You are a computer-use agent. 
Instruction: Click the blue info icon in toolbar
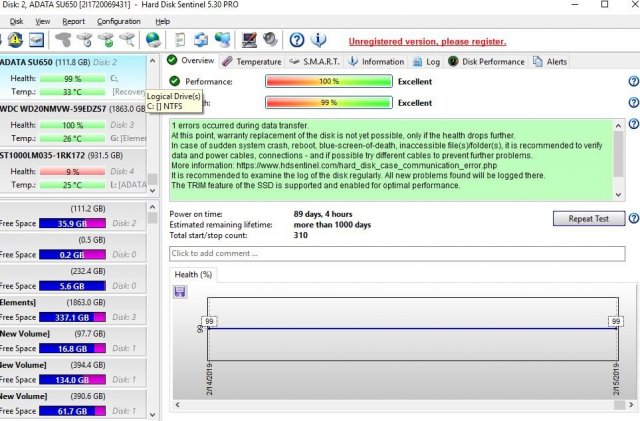[x=318, y=40]
